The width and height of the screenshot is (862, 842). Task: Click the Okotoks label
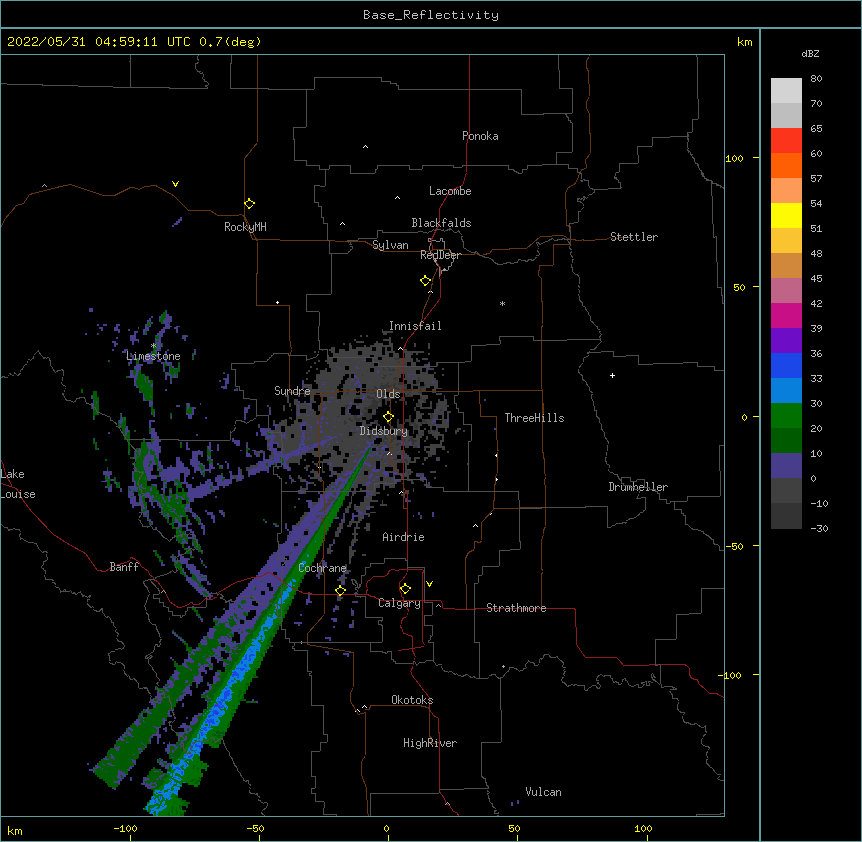(x=412, y=700)
